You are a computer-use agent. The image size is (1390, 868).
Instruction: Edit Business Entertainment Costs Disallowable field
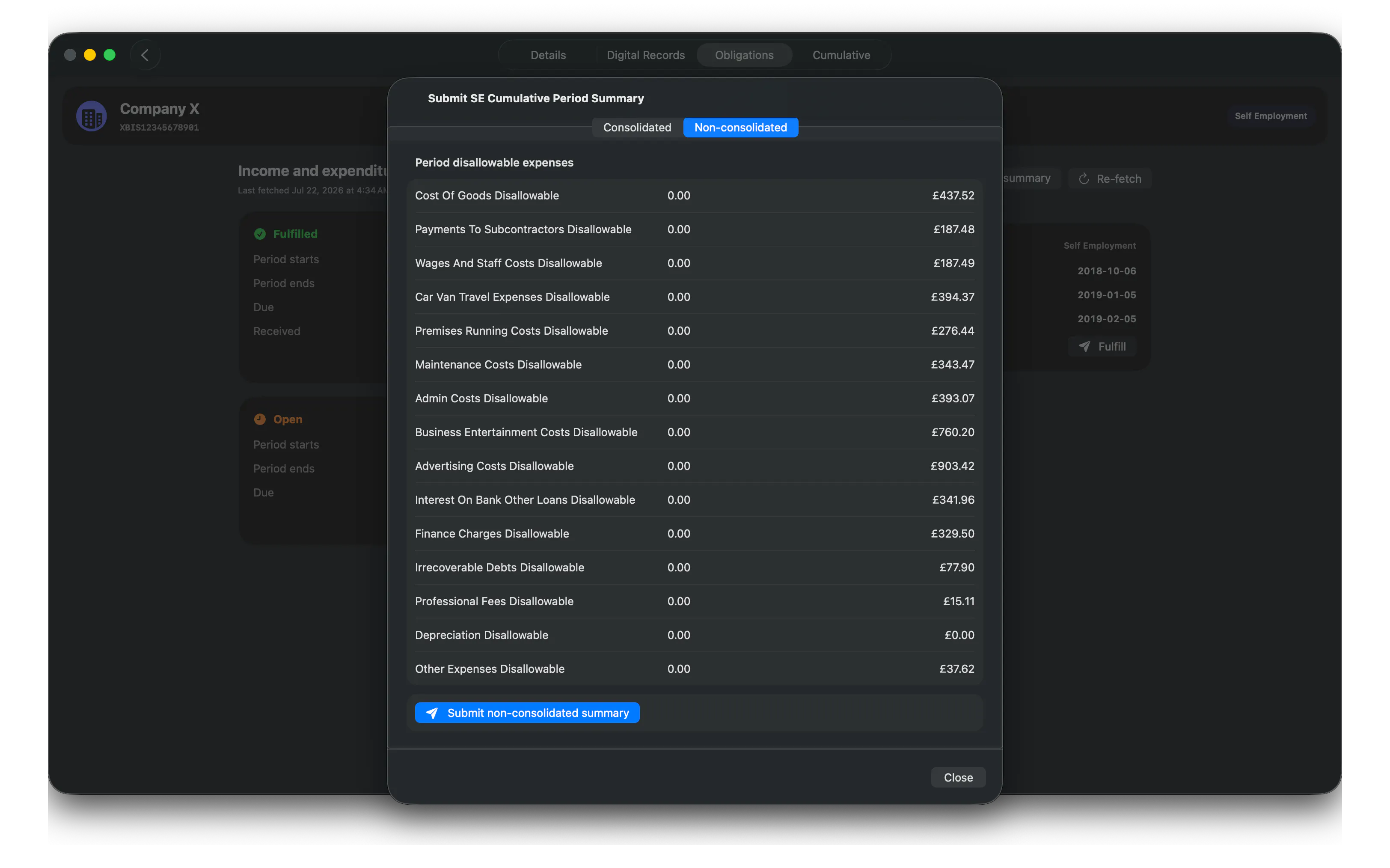pos(678,432)
